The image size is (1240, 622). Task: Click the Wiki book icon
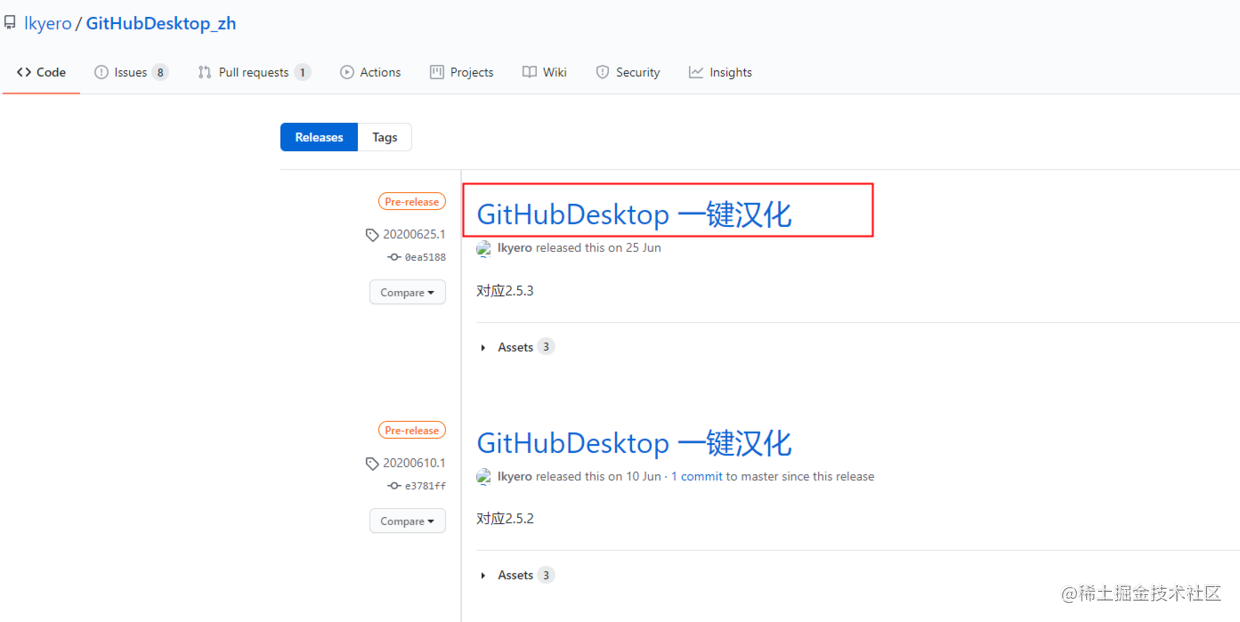[529, 72]
